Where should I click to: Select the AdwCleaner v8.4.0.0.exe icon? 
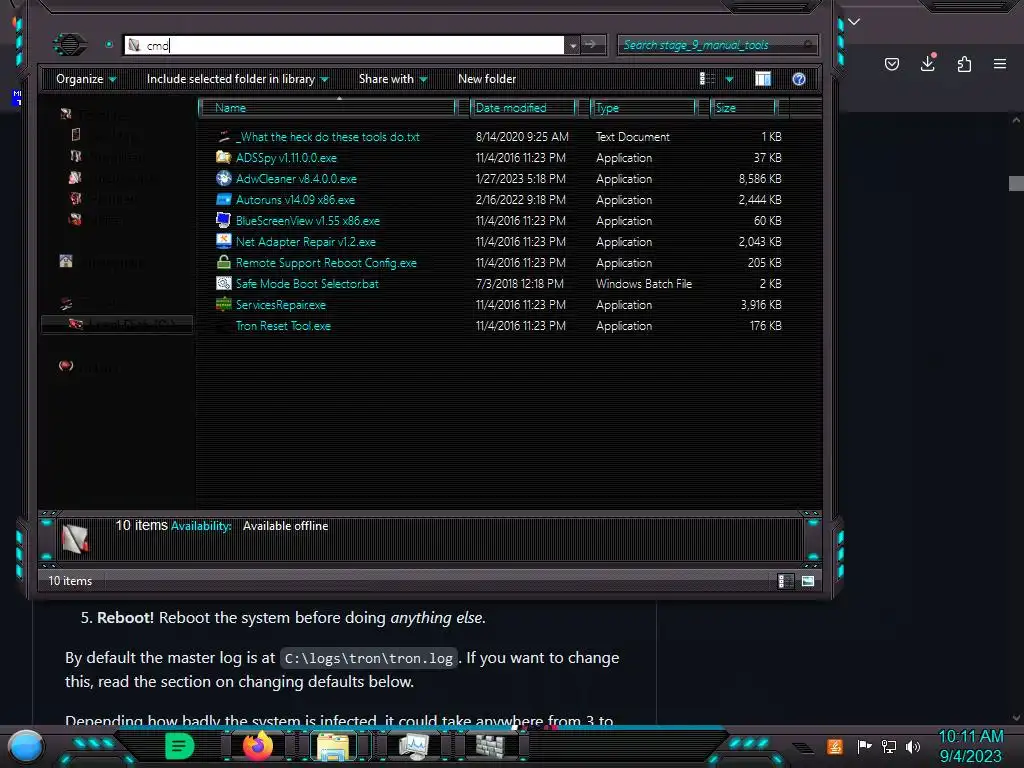223,178
